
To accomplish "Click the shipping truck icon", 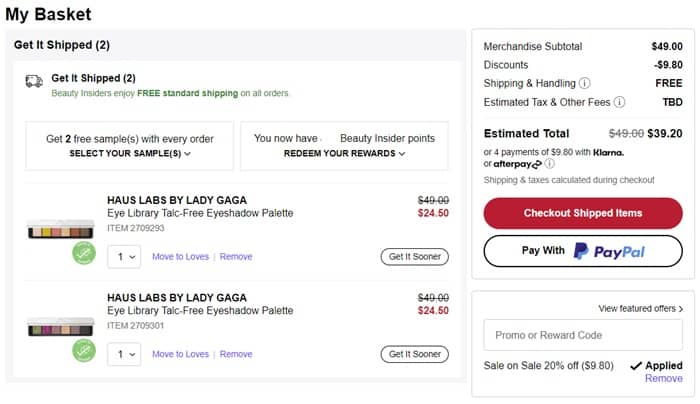I will 35,83.
